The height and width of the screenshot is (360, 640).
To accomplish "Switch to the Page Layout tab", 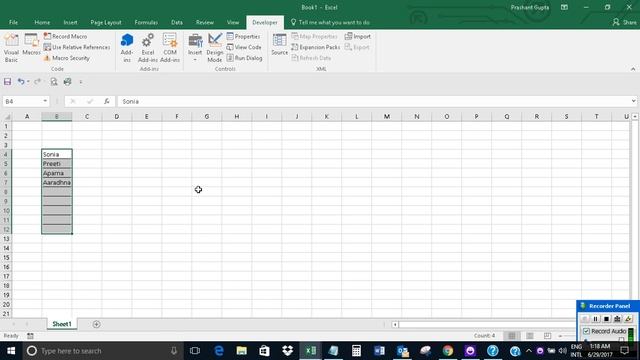I will pos(106,22).
